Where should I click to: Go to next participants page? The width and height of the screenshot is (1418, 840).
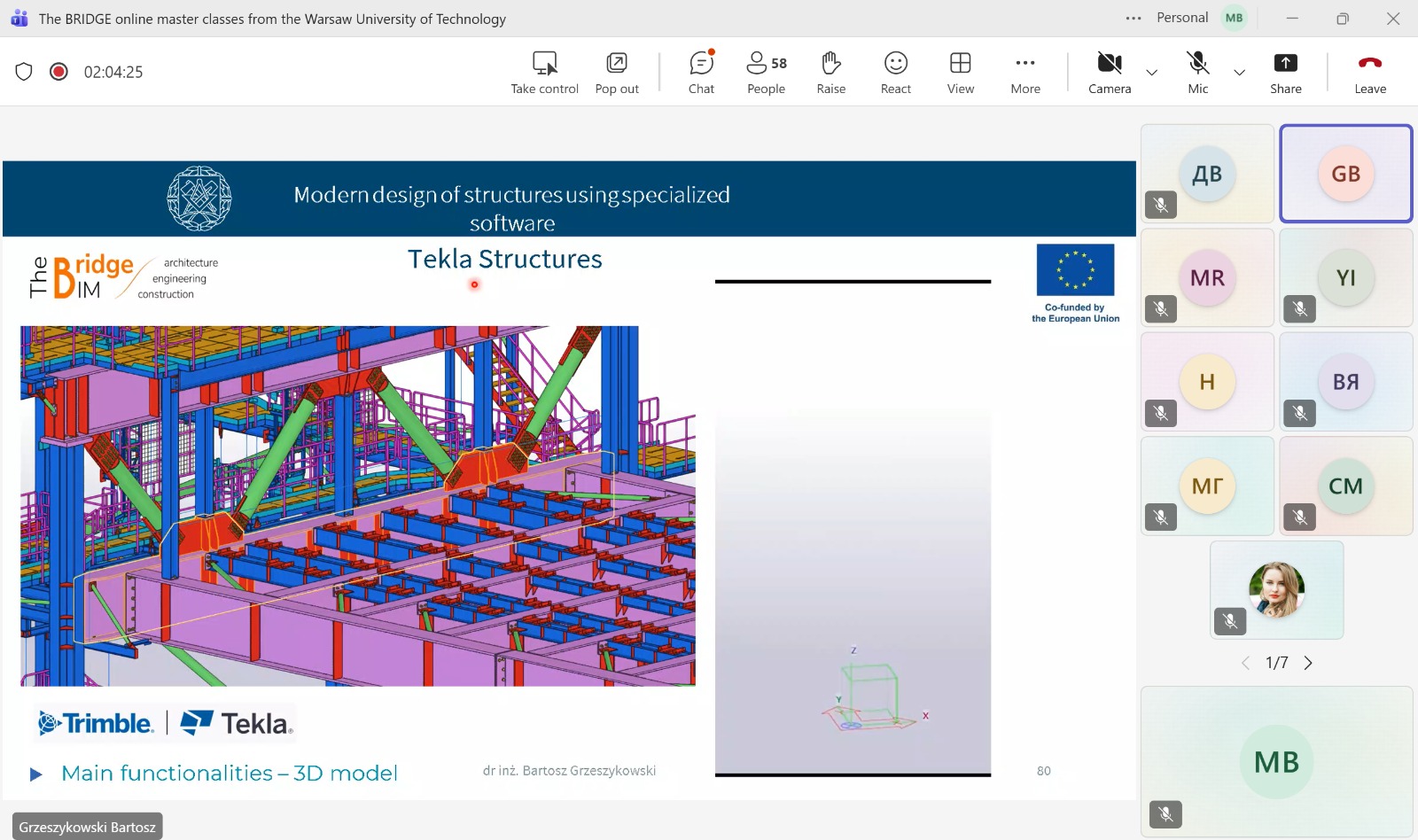(x=1308, y=663)
